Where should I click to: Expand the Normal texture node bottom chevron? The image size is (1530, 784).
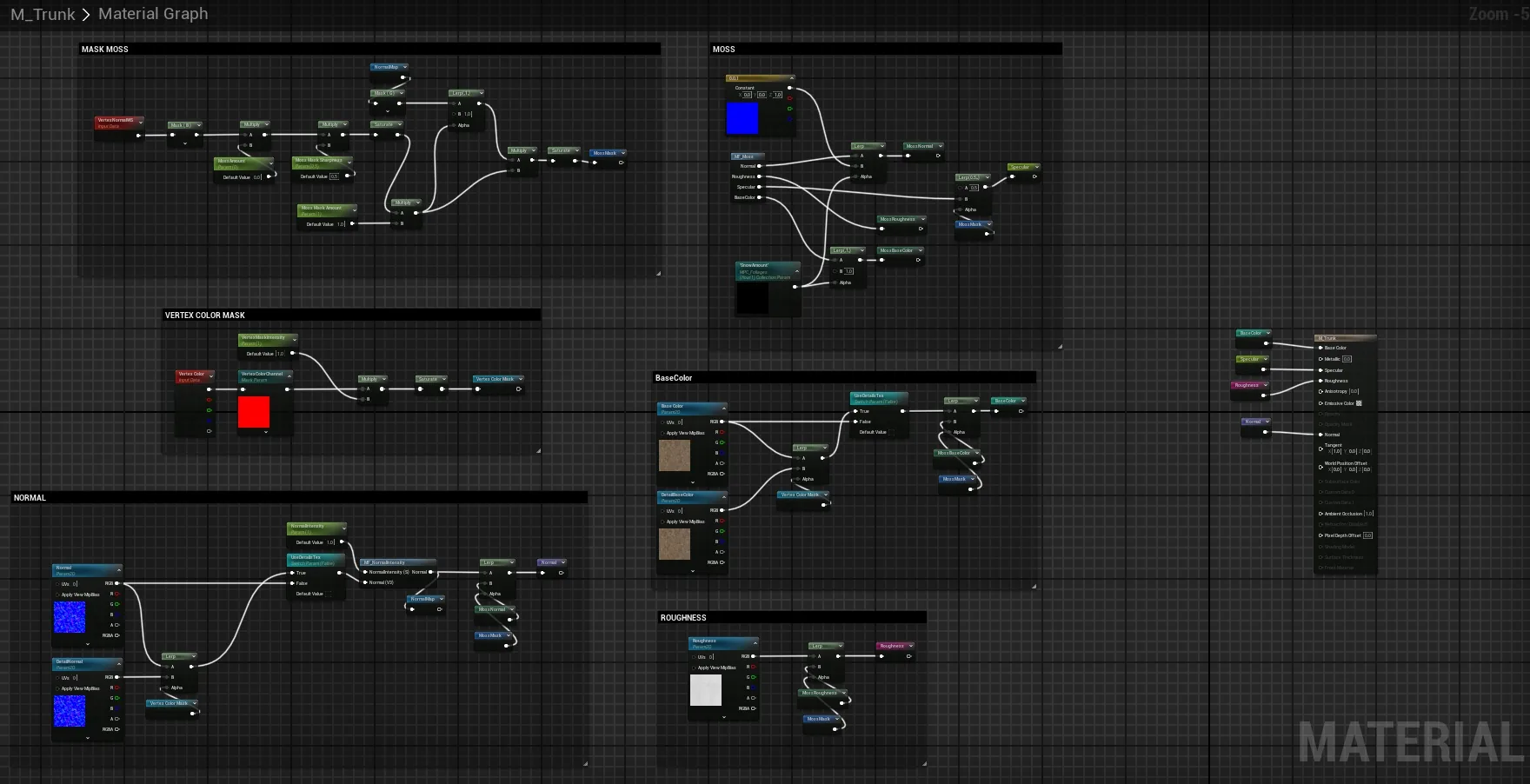coord(88,644)
